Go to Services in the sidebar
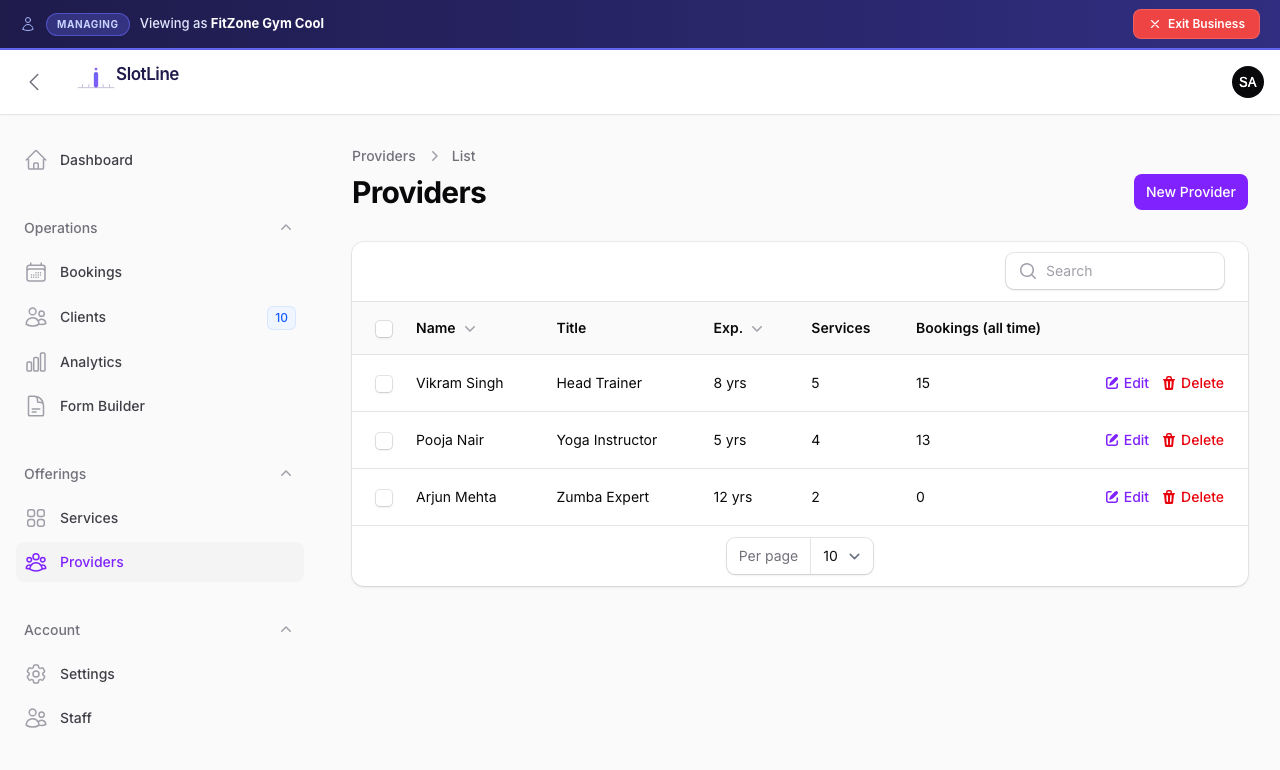 pos(160,518)
